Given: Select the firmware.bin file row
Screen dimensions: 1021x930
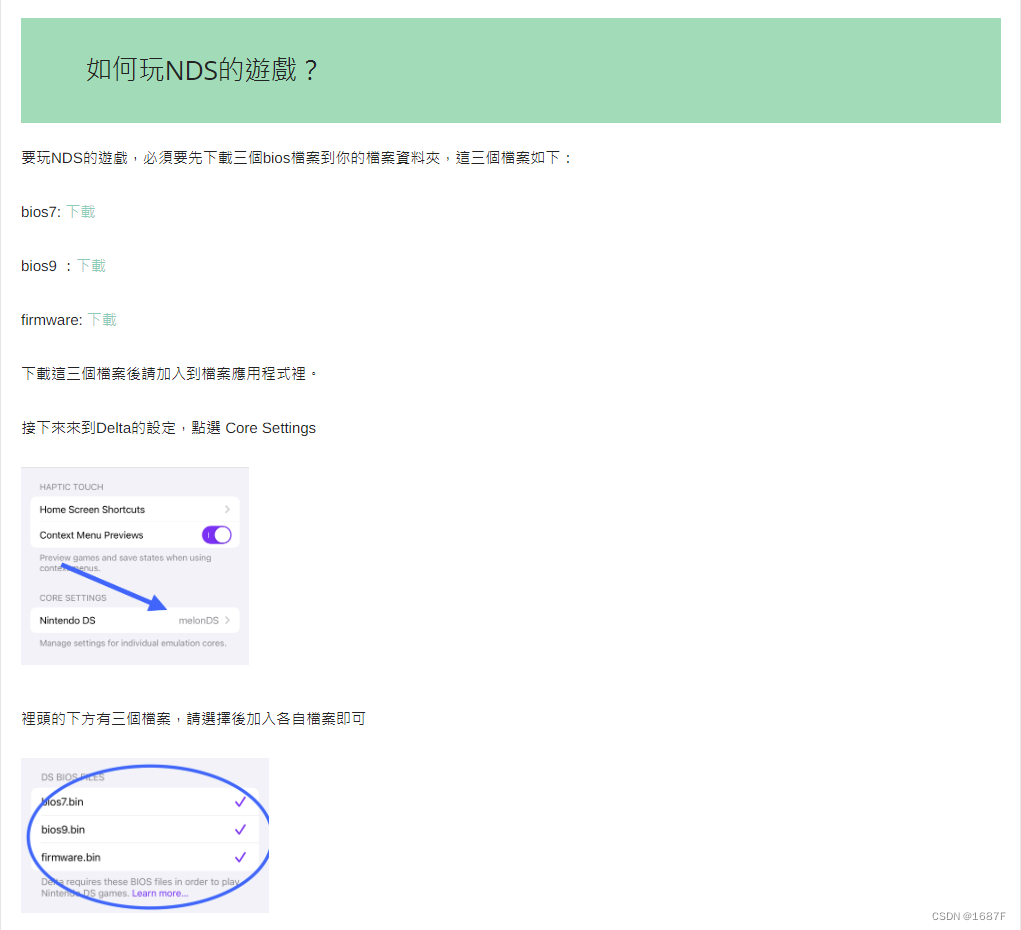Looking at the screenshot, I should 145,857.
